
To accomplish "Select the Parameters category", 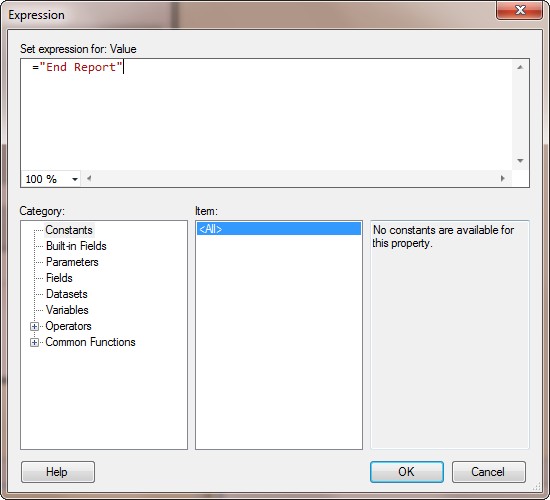I will 72,262.
